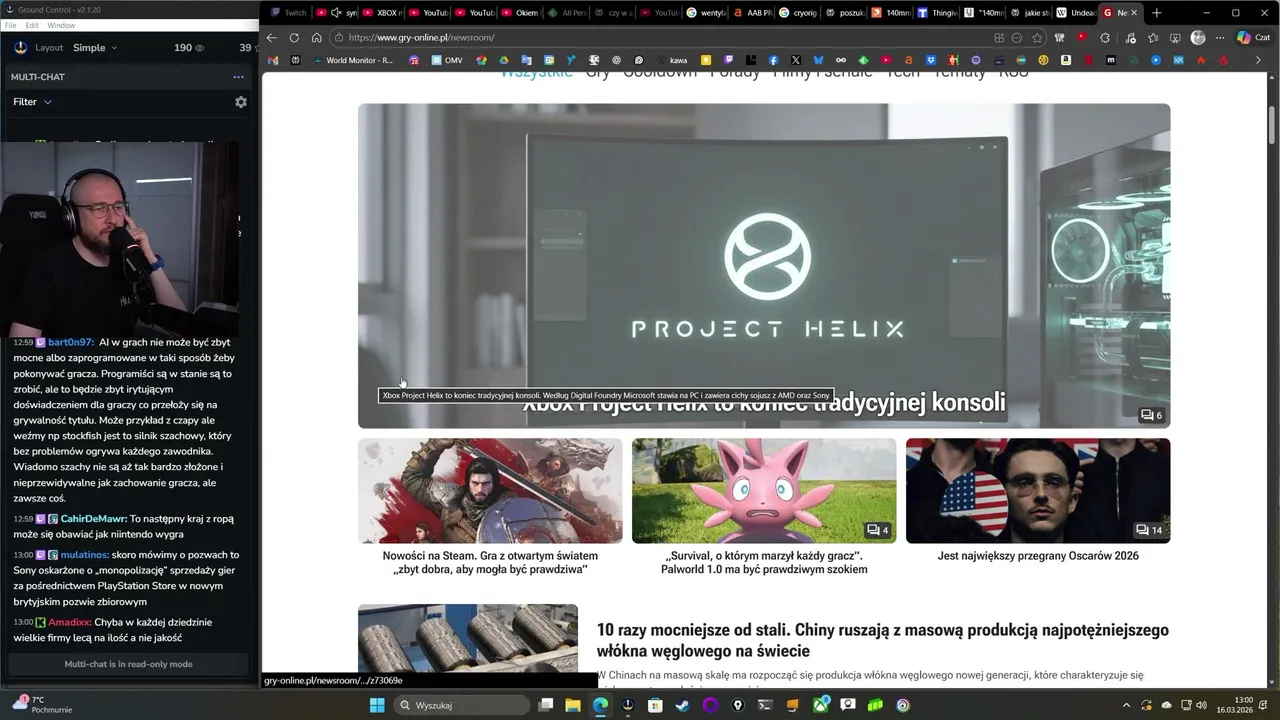
Task: Open the OMV bookmark
Action: click(447, 60)
